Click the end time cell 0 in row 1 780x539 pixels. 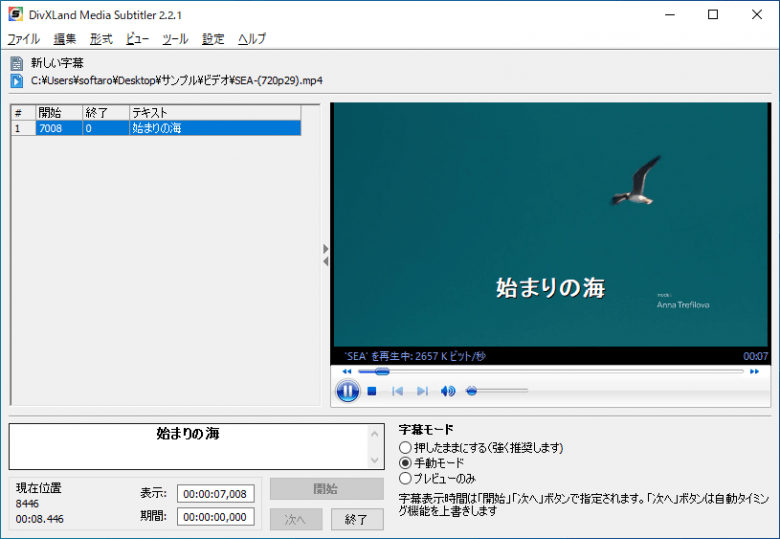point(106,128)
